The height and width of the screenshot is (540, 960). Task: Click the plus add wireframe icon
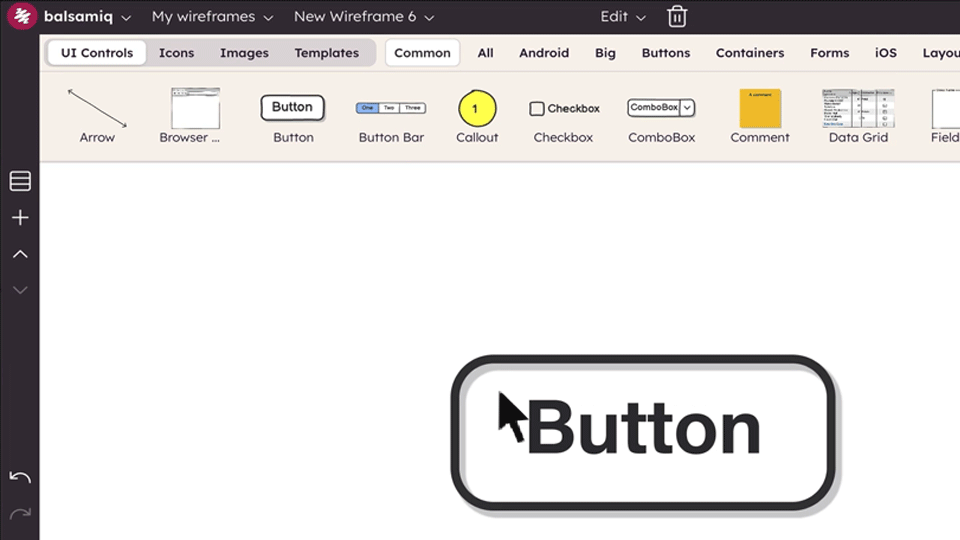tap(20, 217)
